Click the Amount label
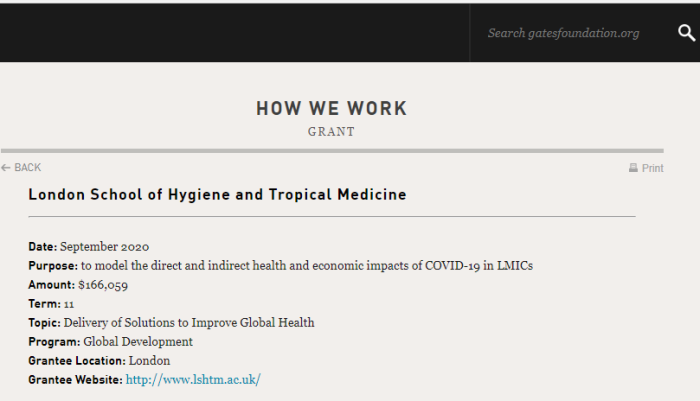 (x=51, y=285)
